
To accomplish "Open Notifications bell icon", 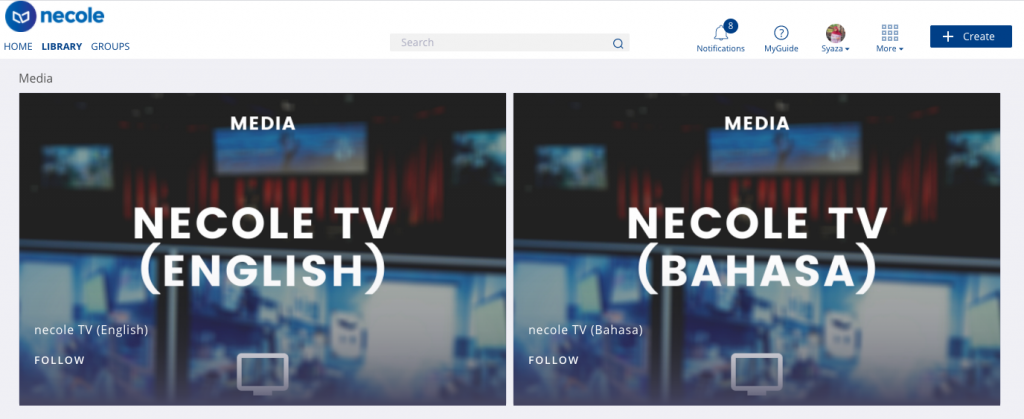I will 720,33.
